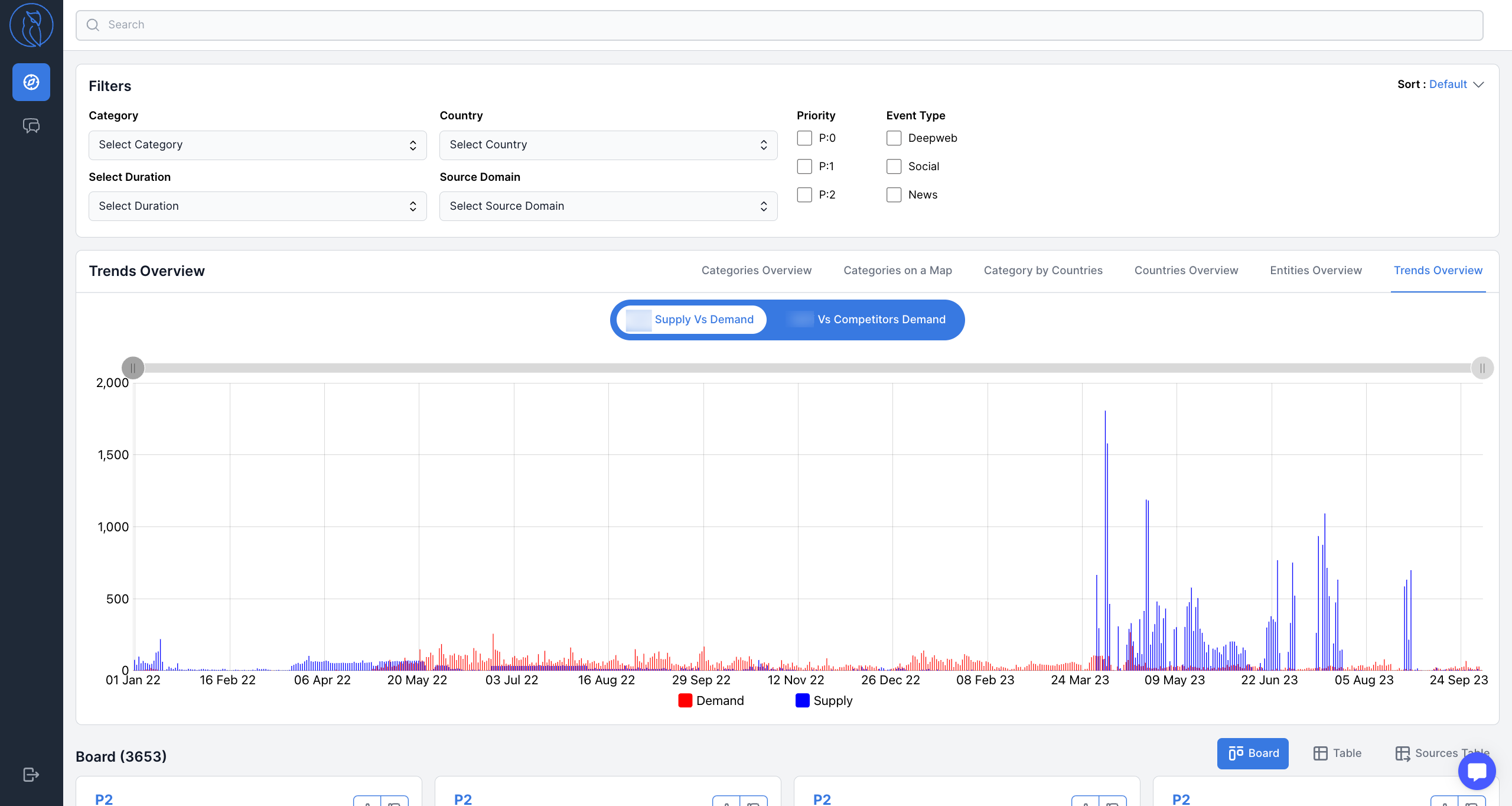Open the Select Category dropdown
1512x806 pixels.
tap(258, 145)
